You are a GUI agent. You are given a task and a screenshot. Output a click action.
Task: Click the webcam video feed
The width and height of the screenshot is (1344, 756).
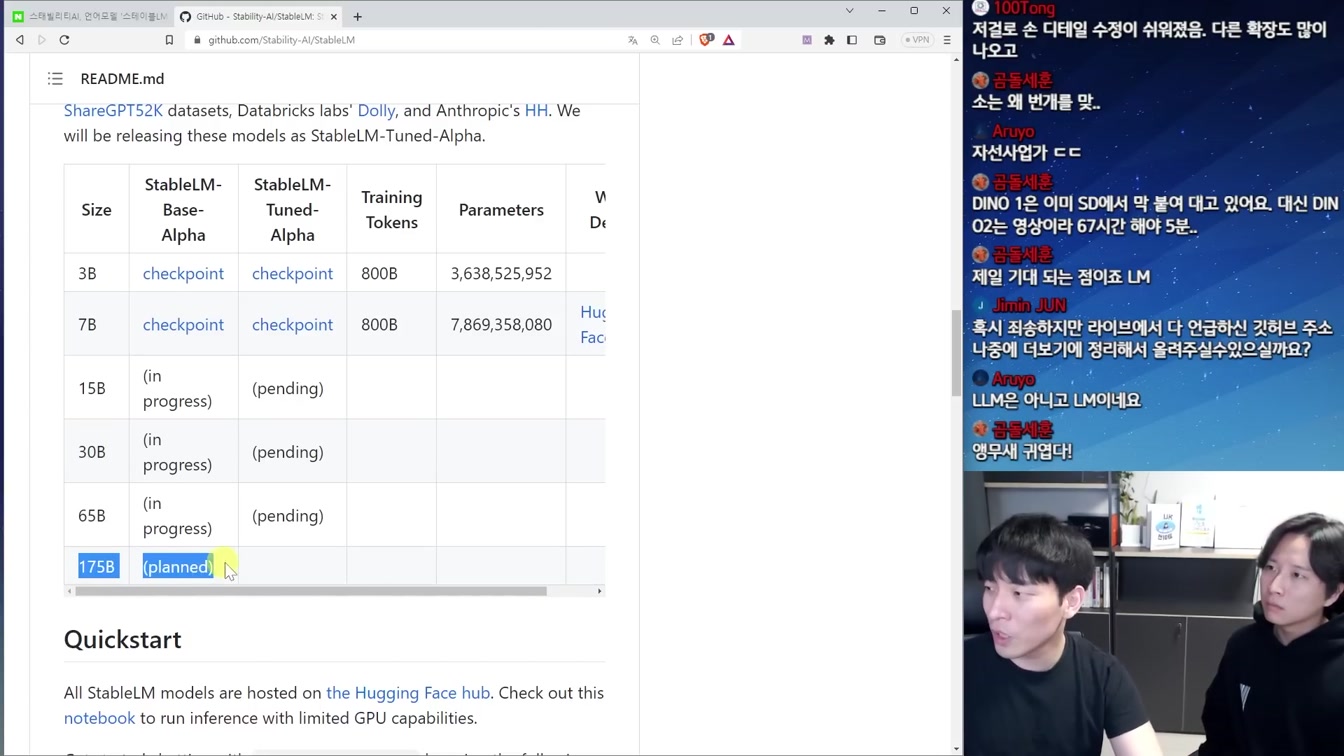(x=1154, y=613)
